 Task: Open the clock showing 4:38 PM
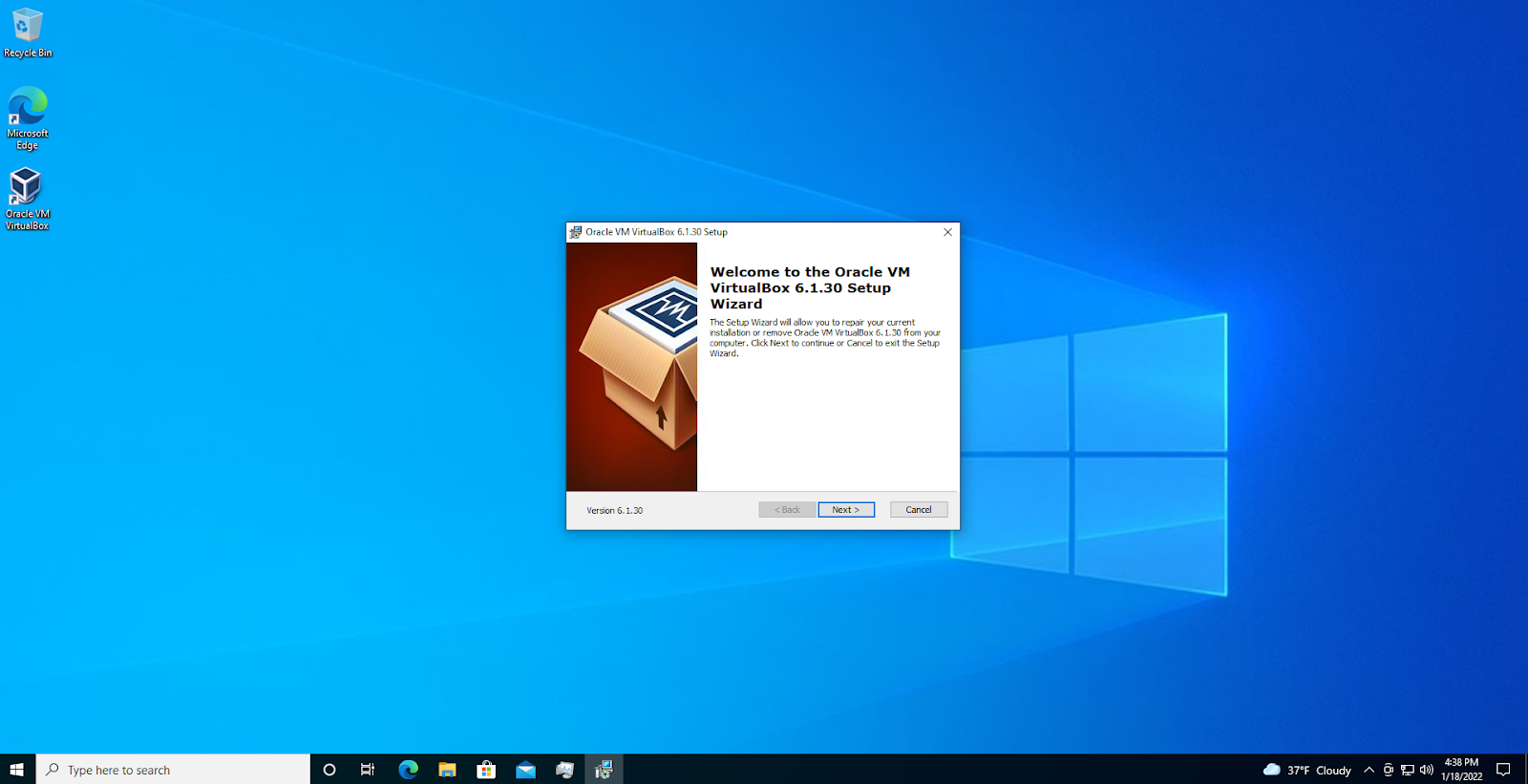[x=1461, y=770]
